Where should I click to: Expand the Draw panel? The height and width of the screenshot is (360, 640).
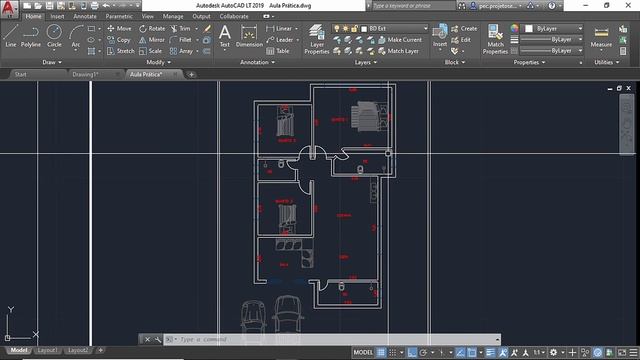[x=52, y=62]
